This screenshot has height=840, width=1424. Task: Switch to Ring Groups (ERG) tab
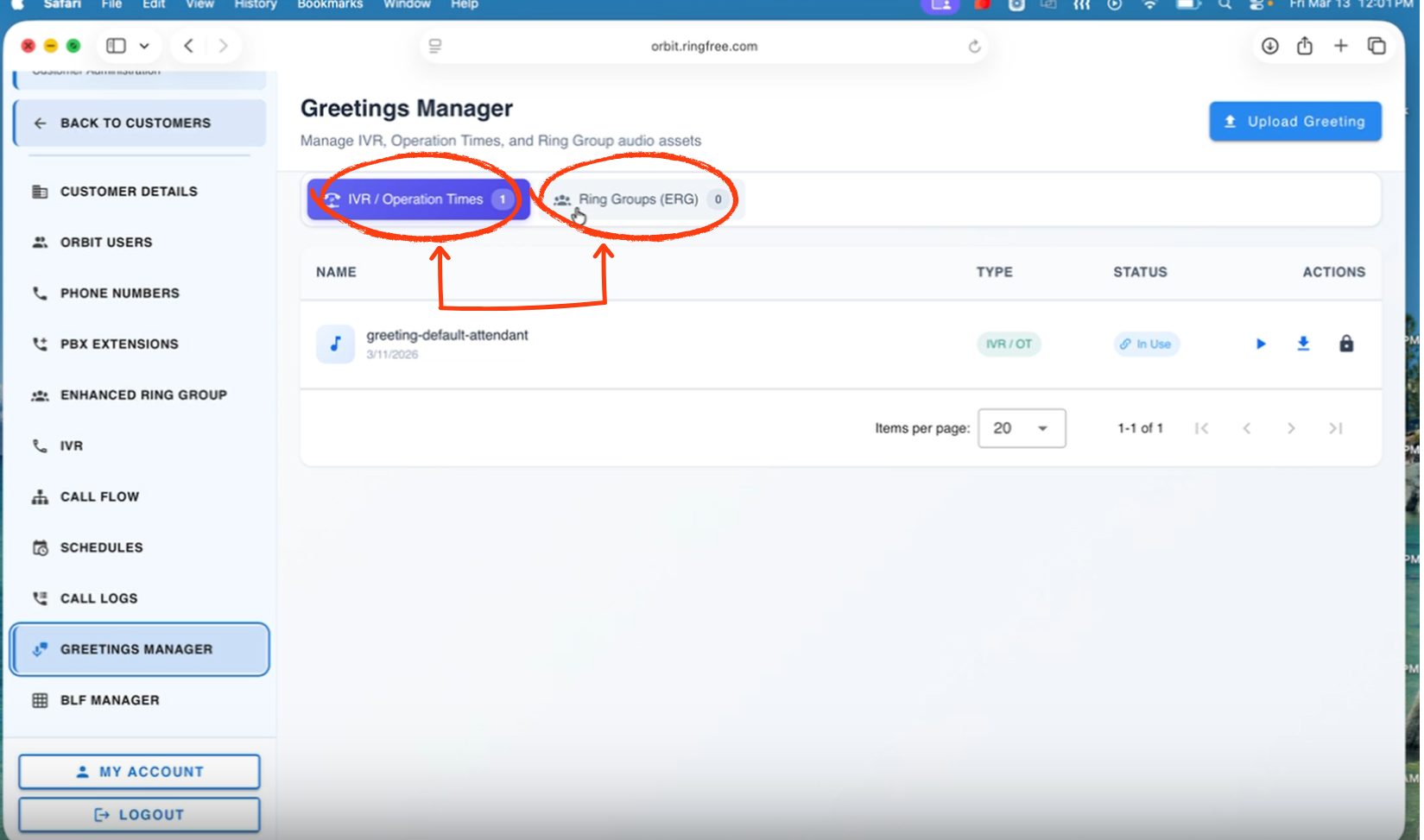click(638, 199)
